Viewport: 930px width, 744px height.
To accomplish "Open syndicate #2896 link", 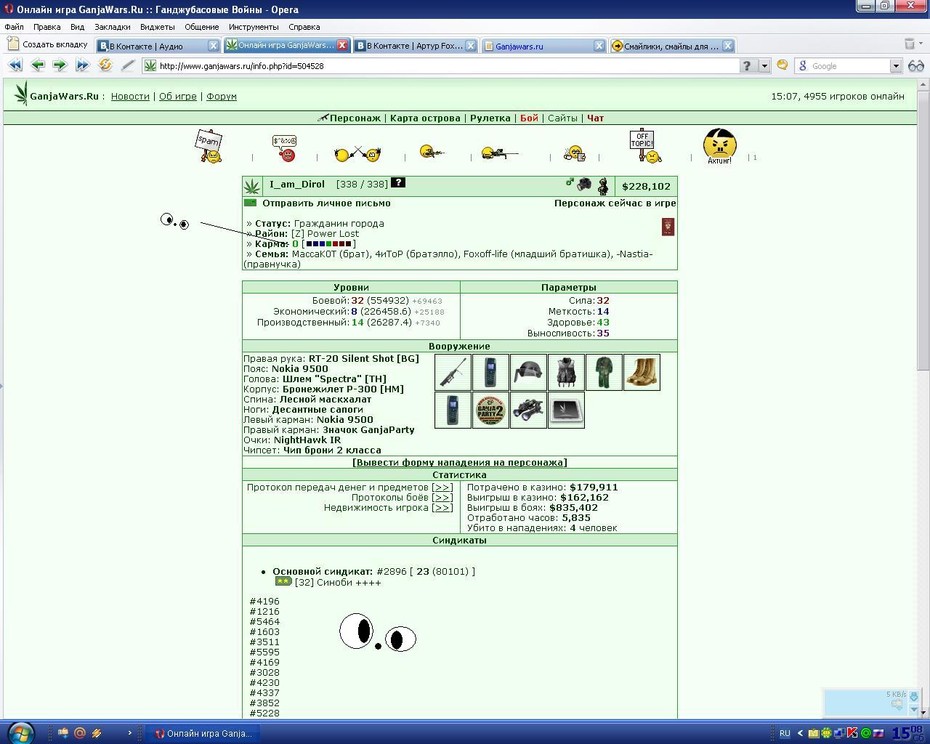I will click(391, 571).
